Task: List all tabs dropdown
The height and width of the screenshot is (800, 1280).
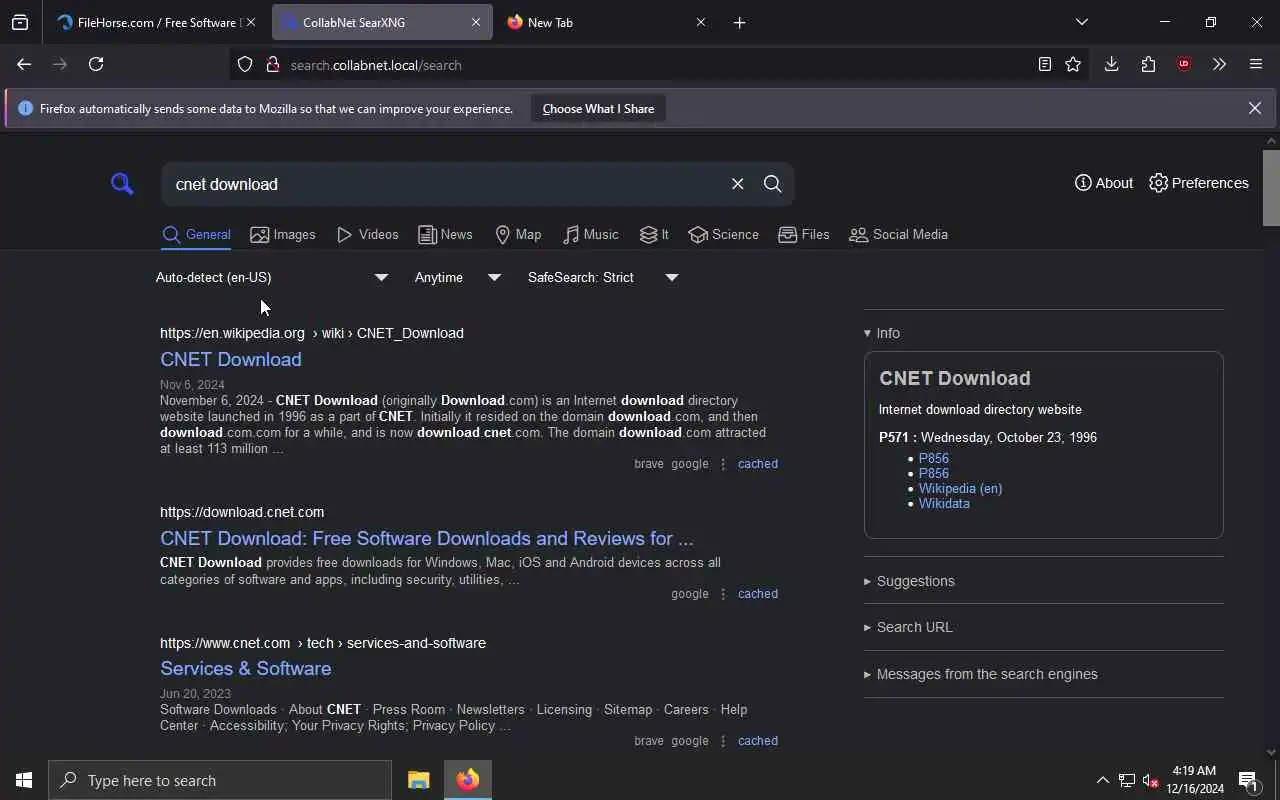Action: click(x=1081, y=22)
